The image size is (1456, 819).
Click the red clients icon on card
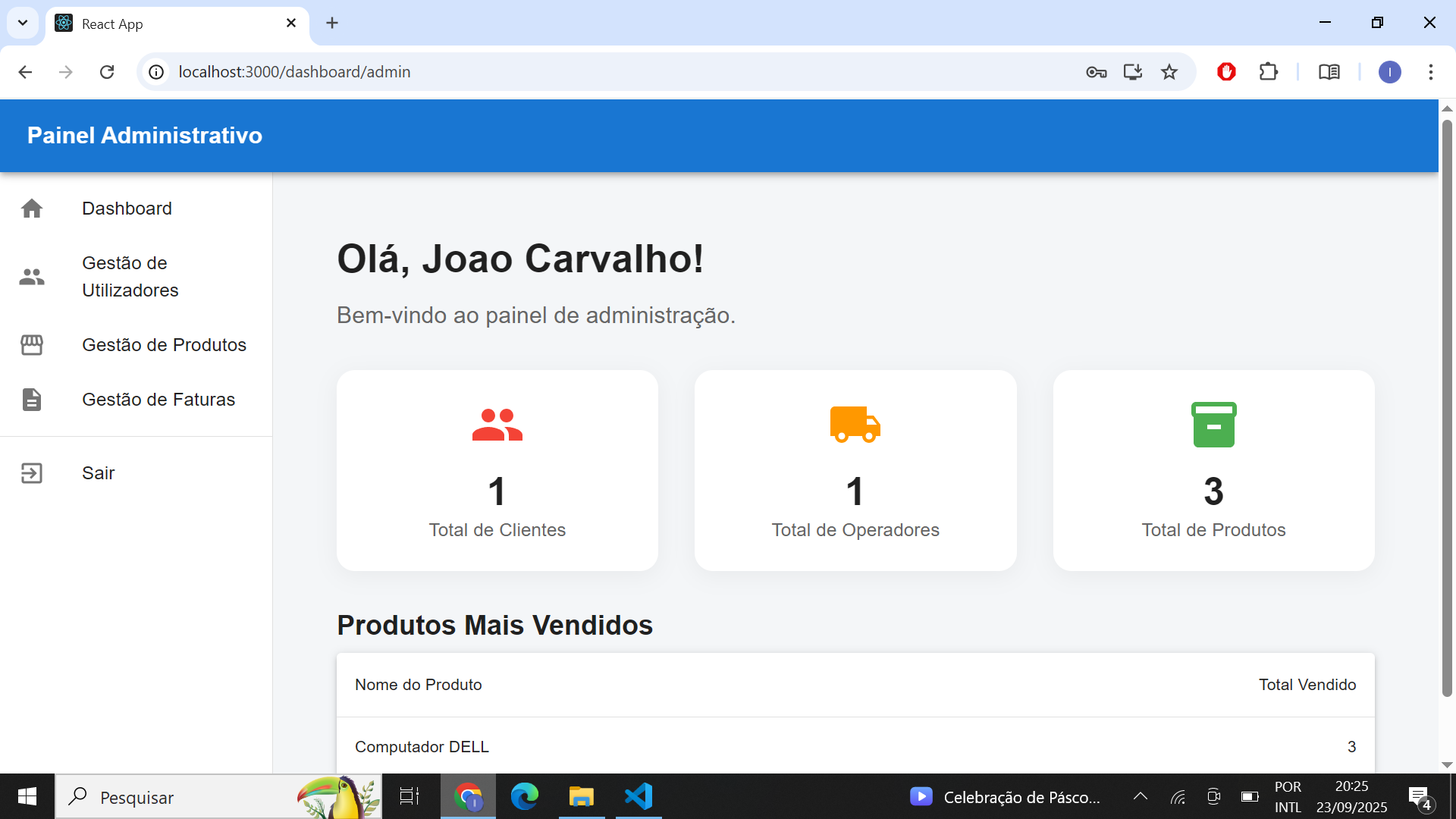(497, 425)
